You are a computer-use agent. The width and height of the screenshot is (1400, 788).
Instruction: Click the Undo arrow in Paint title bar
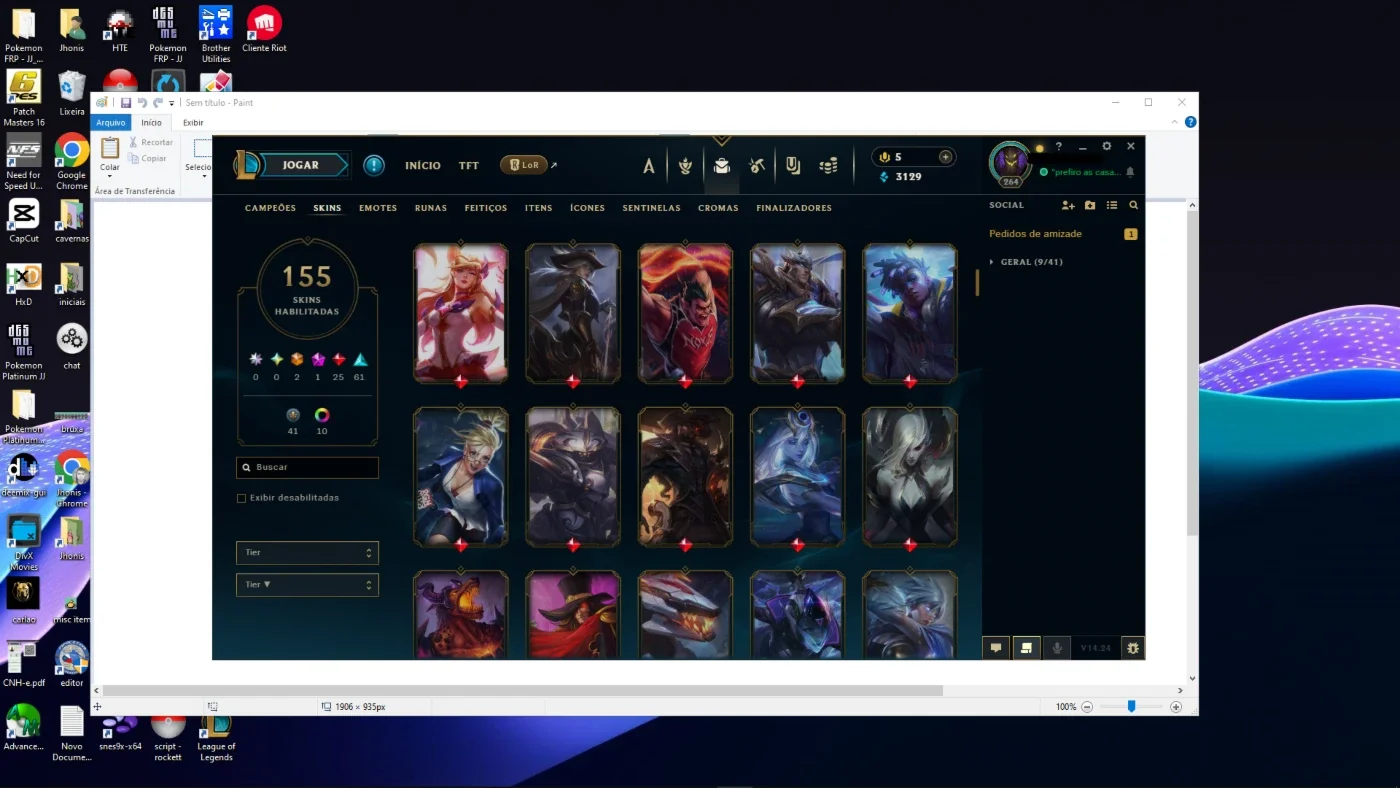coord(142,103)
